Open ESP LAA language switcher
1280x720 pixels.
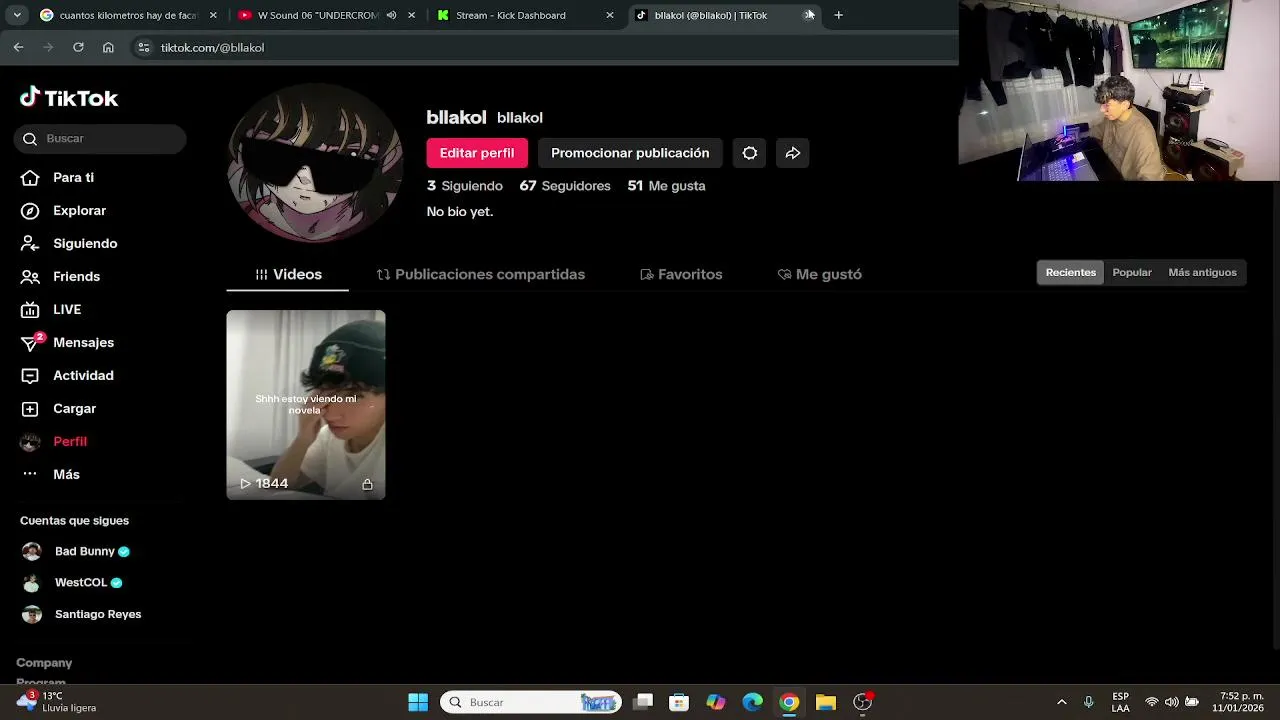pyautogui.click(x=1121, y=702)
